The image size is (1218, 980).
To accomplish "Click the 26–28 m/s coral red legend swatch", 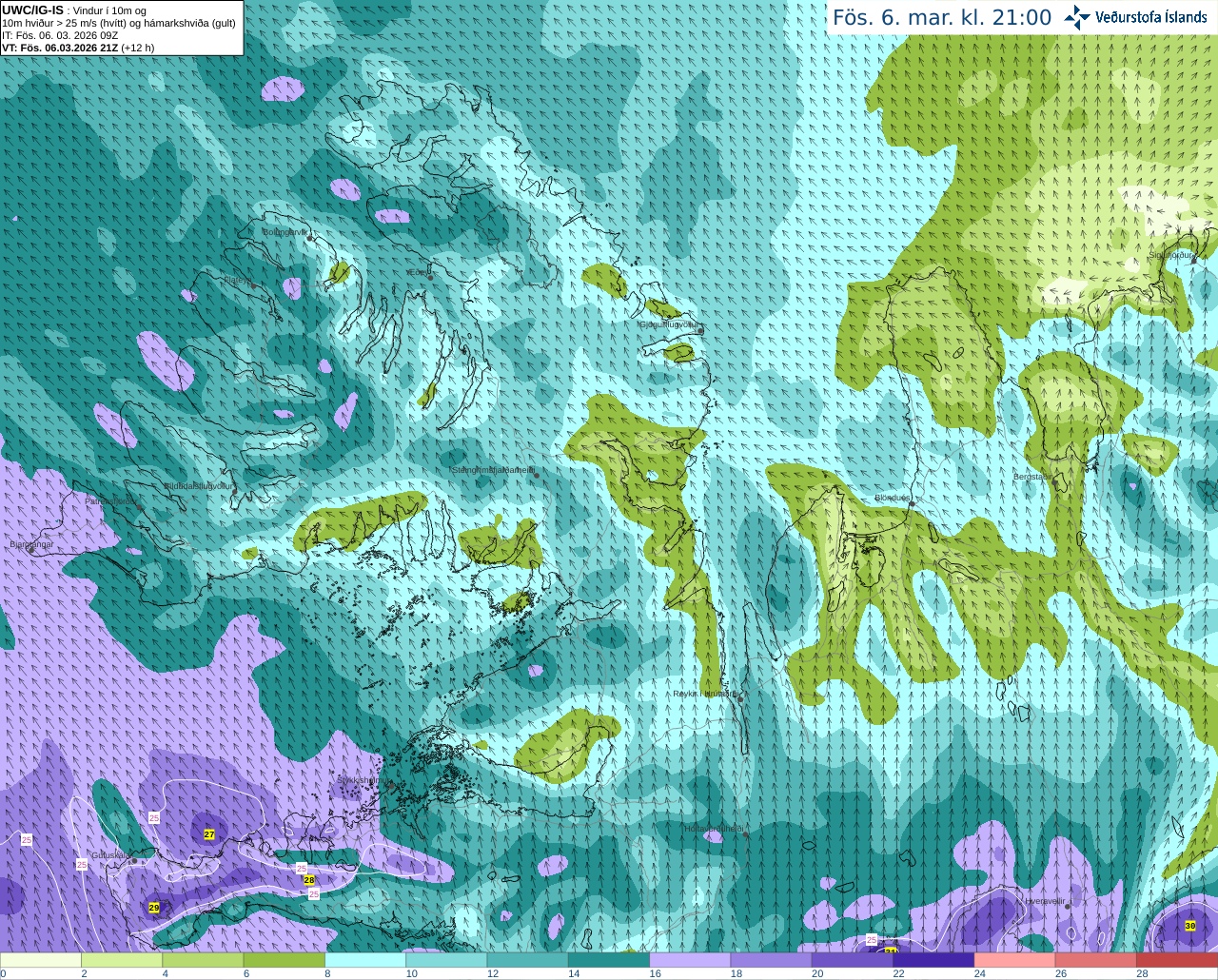I will click(1096, 960).
